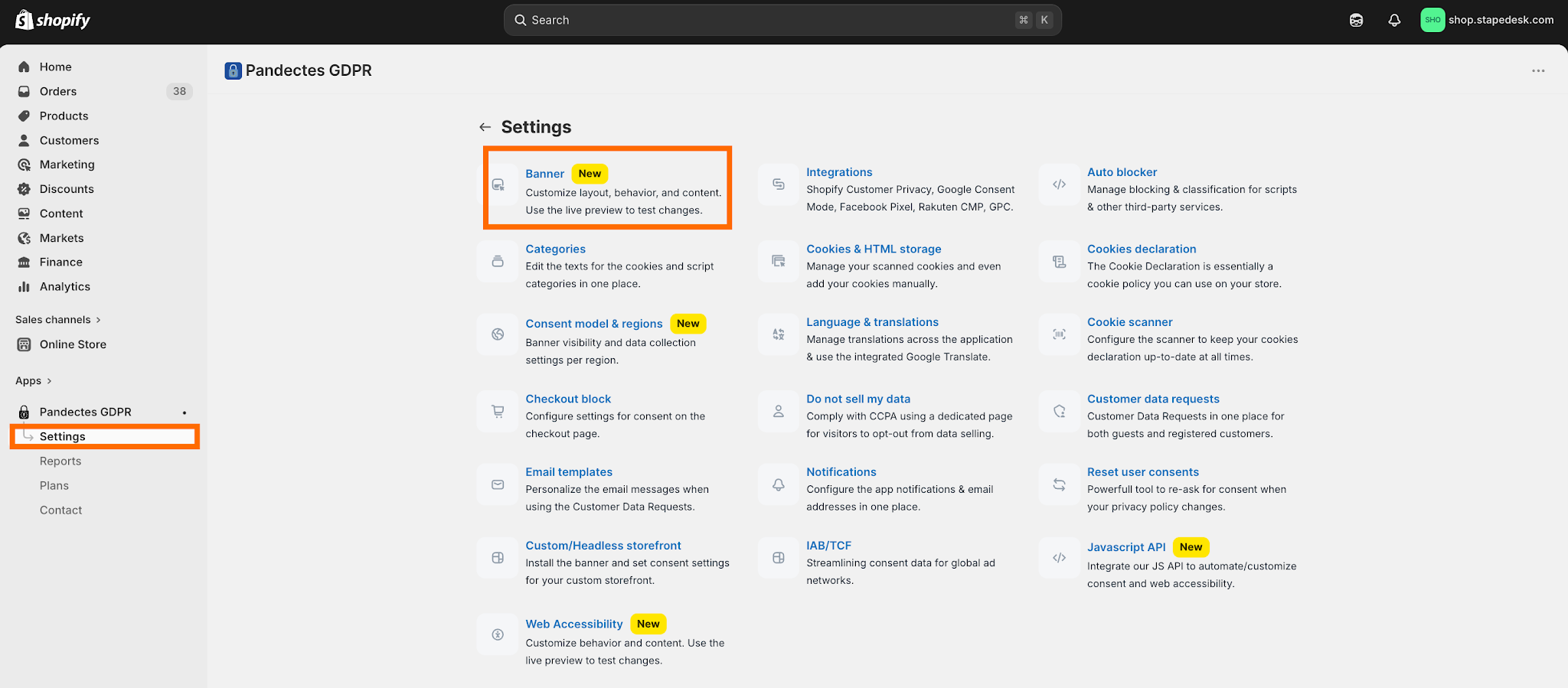Open the Language & translations link
1568x688 pixels.
pos(872,322)
